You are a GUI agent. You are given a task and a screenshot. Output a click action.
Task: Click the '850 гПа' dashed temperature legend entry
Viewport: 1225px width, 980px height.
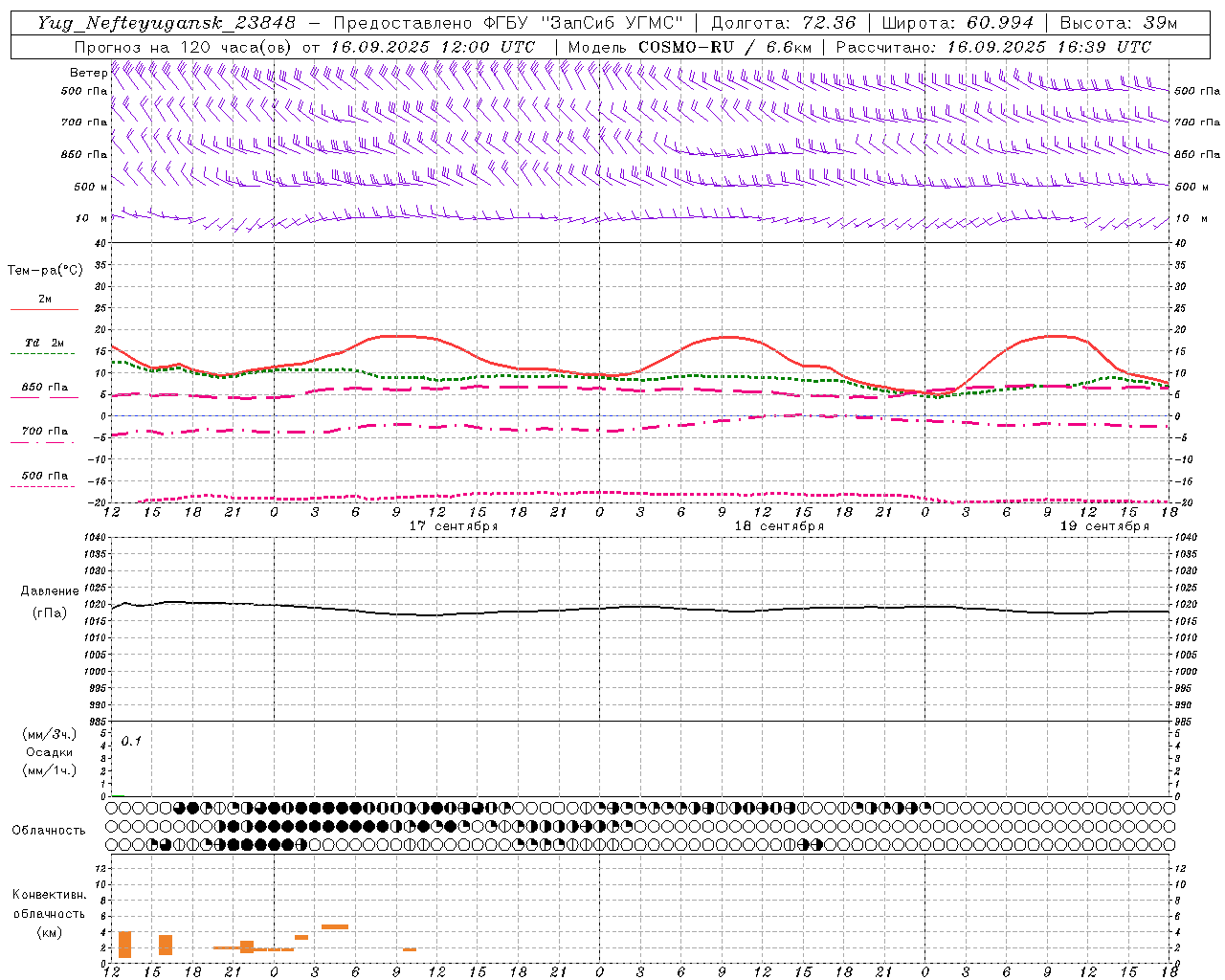click(45, 388)
